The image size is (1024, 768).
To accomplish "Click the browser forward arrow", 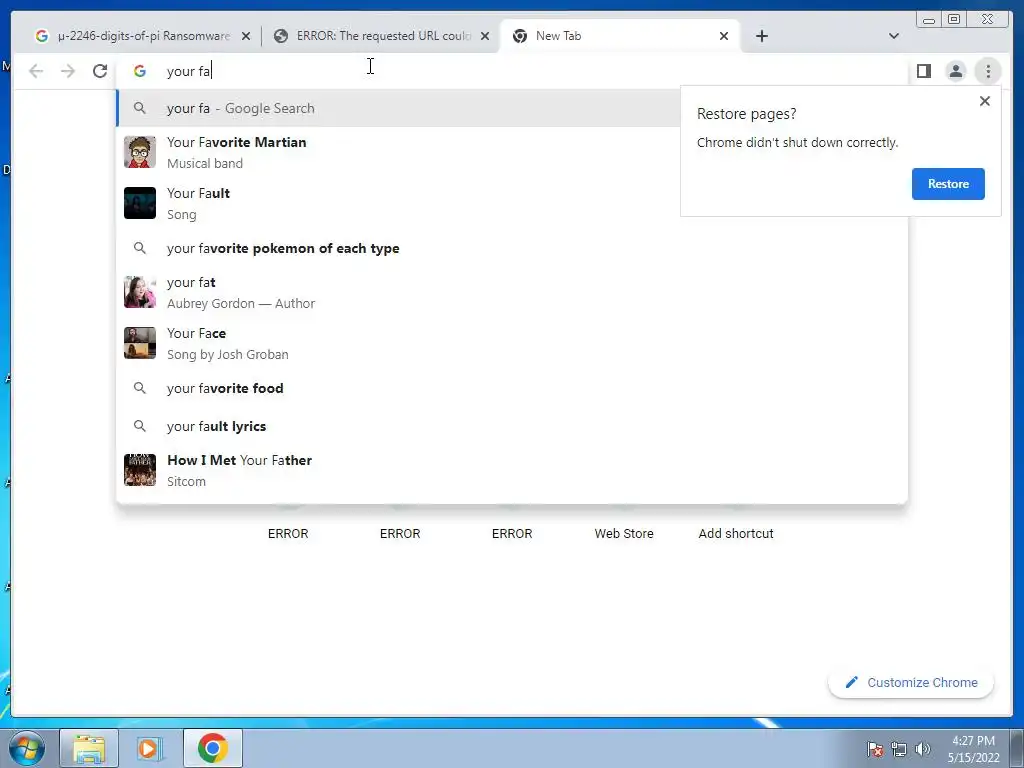I will click(x=68, y=71).
